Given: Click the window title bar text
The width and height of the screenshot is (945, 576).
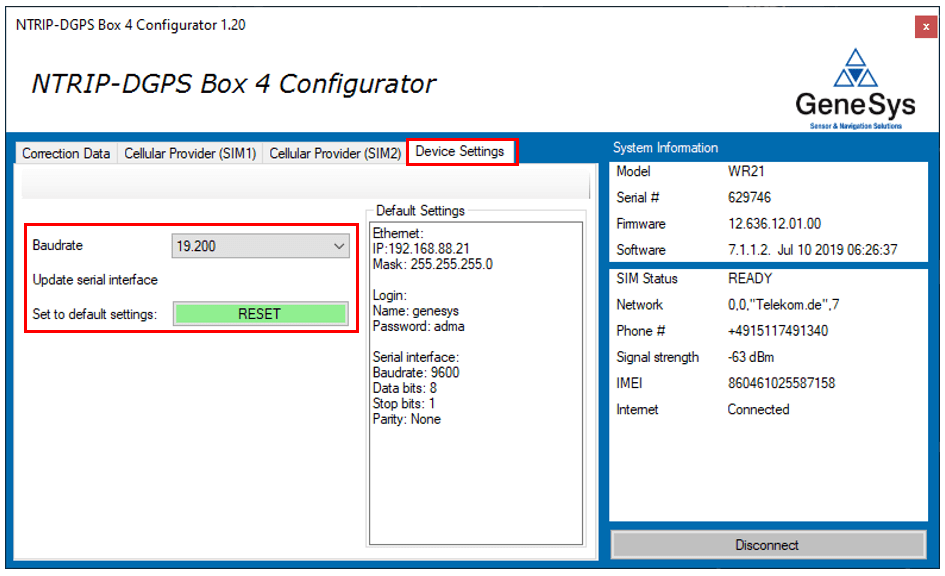Looking at the screenshot, I should pos(131,25).
